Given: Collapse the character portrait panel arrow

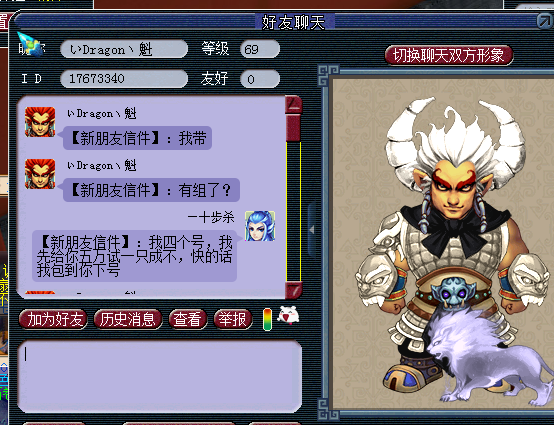Looking at the screenshot, I should tap(312, 230).
